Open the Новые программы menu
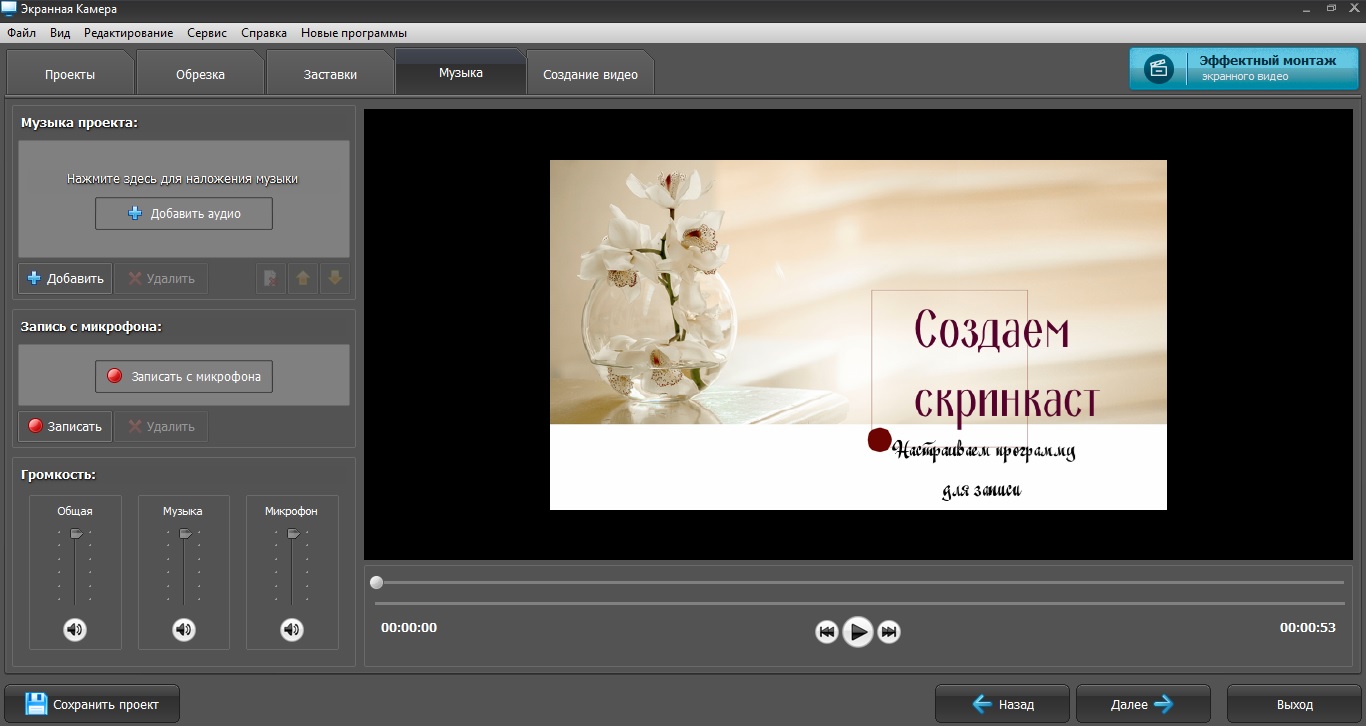This screenshot has width=1366, height=726. (x=354, y=33)
